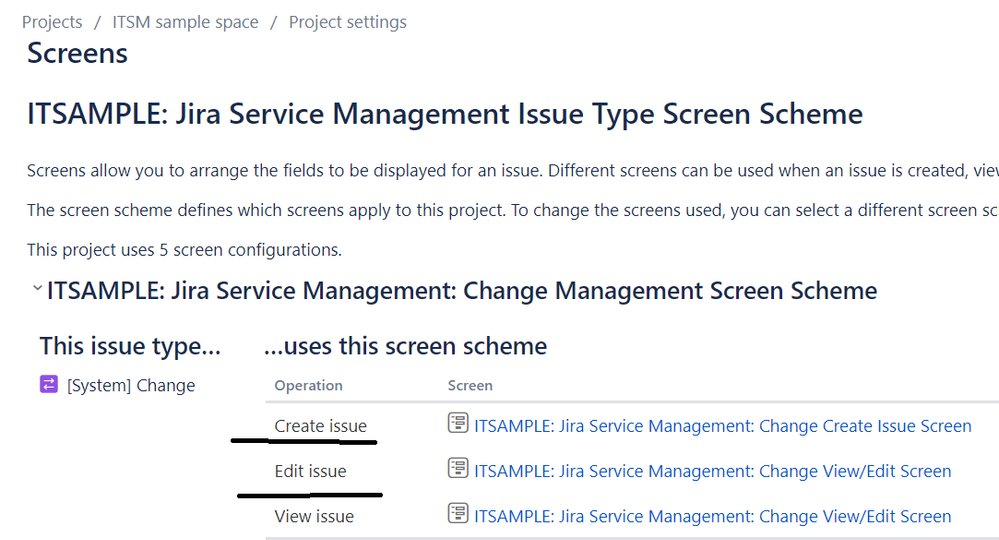This screenshot has width=999, height=540.
Task: Click the [System] Change issue type label
Action: click(x=131, y=386)
